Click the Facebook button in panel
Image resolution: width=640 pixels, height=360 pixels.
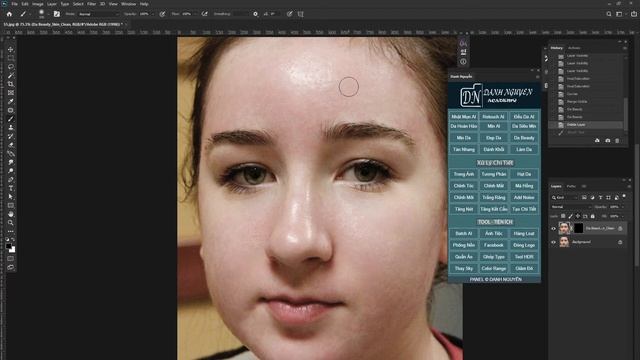coord(493,245)
